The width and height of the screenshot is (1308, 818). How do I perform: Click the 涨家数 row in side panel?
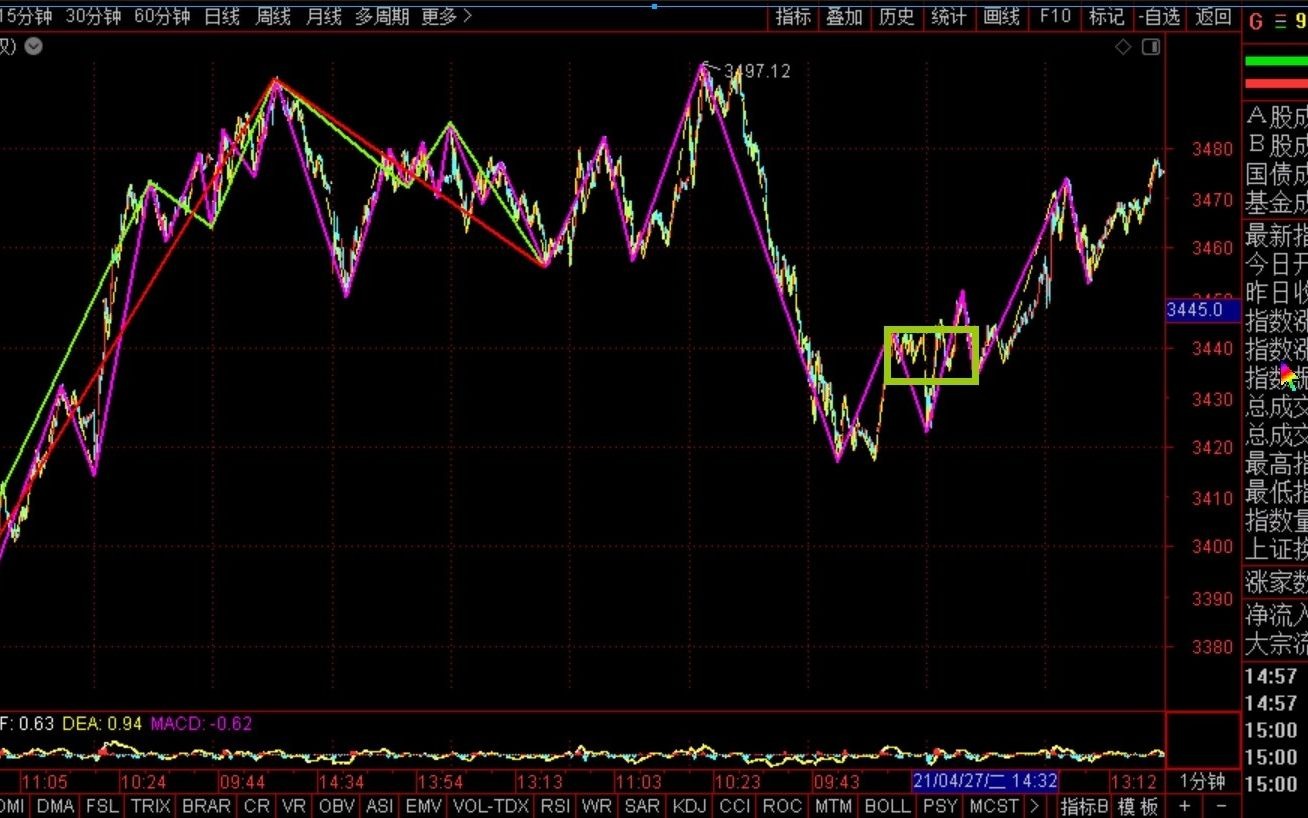pyautogui.click(x=1275, y=582)
